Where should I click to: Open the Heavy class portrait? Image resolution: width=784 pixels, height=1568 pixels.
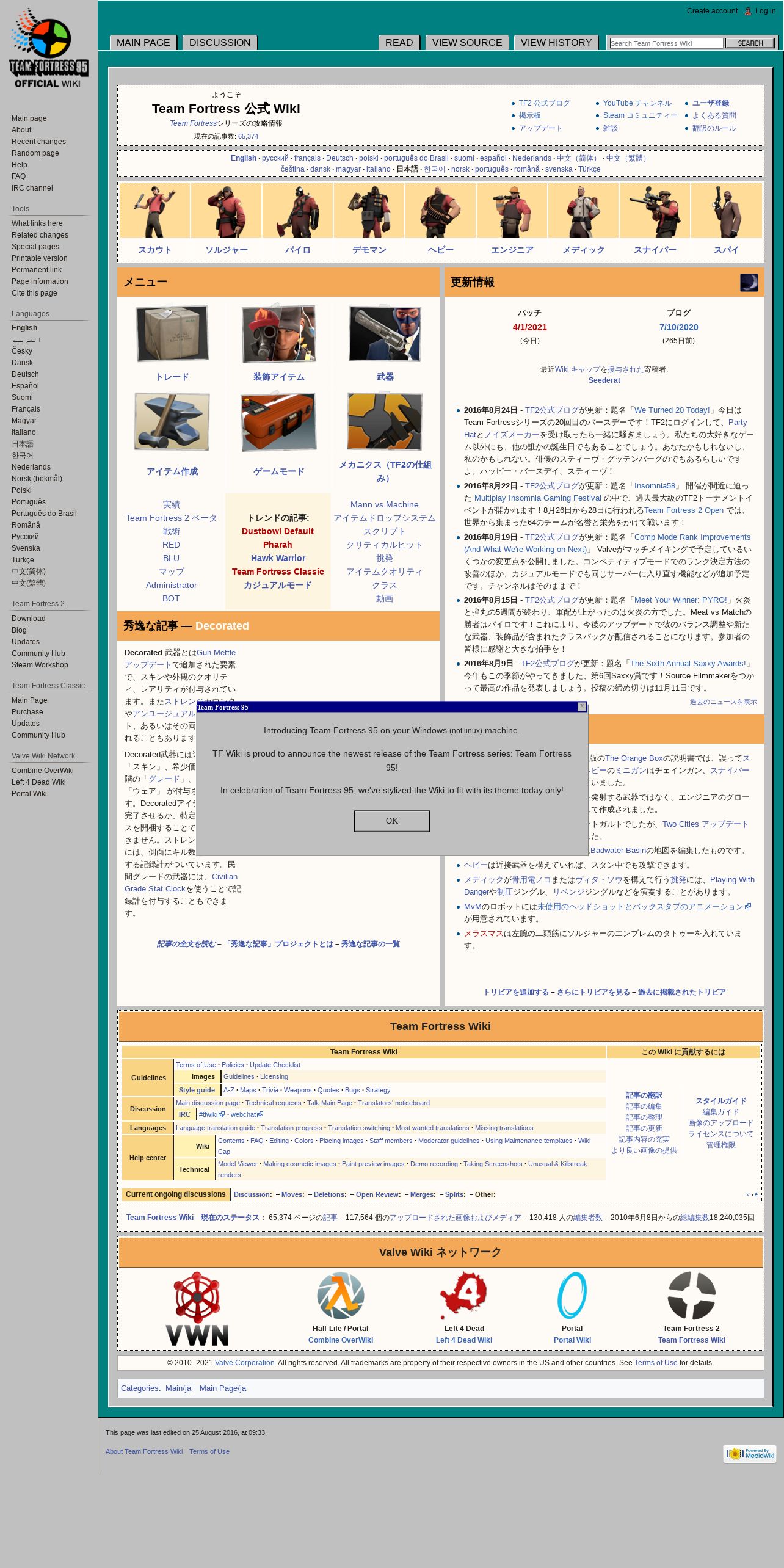(440, 211)
